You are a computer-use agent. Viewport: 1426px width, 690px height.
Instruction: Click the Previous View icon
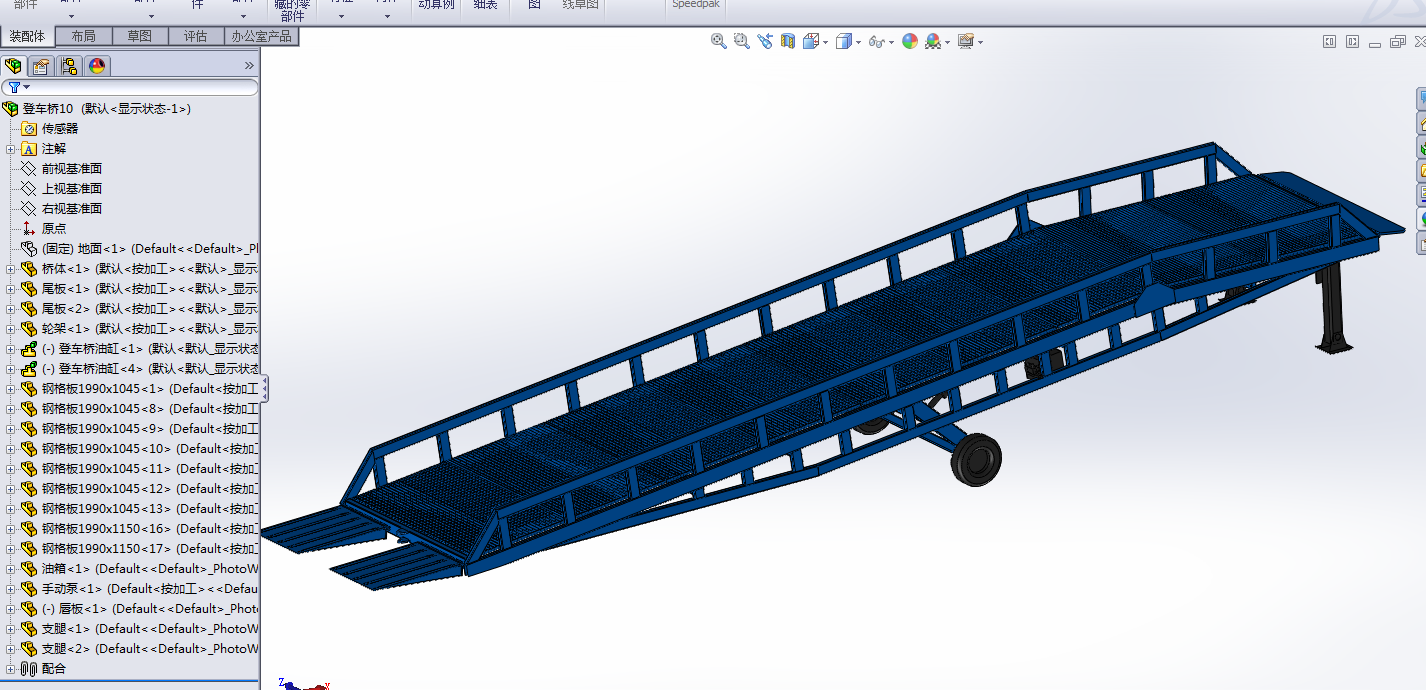pos(765,41)
